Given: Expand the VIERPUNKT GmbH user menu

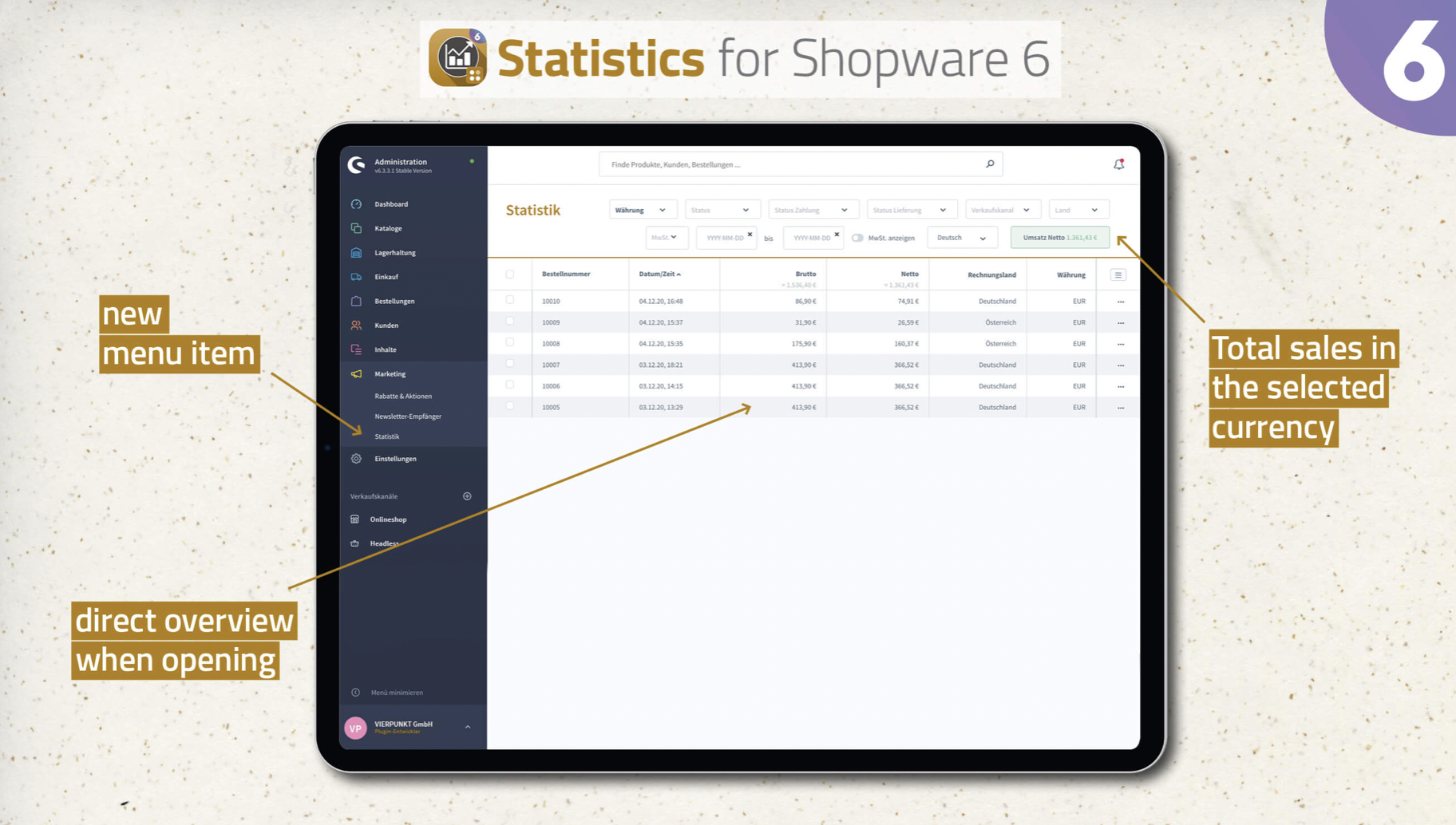Looking at the screenshot, I should [468, 727].
